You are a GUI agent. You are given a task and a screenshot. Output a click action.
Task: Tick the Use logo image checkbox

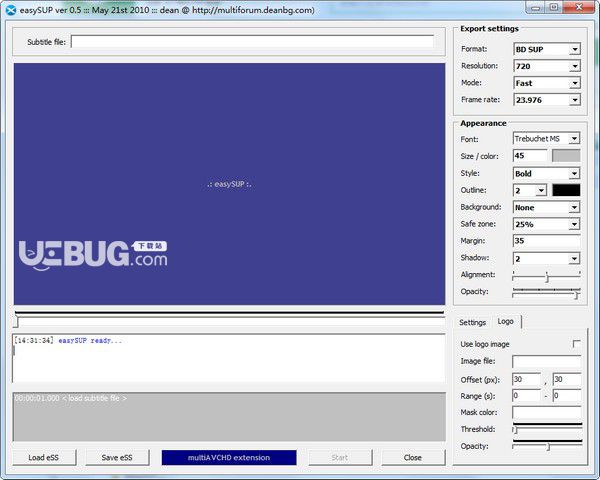[x=576, y=344]
